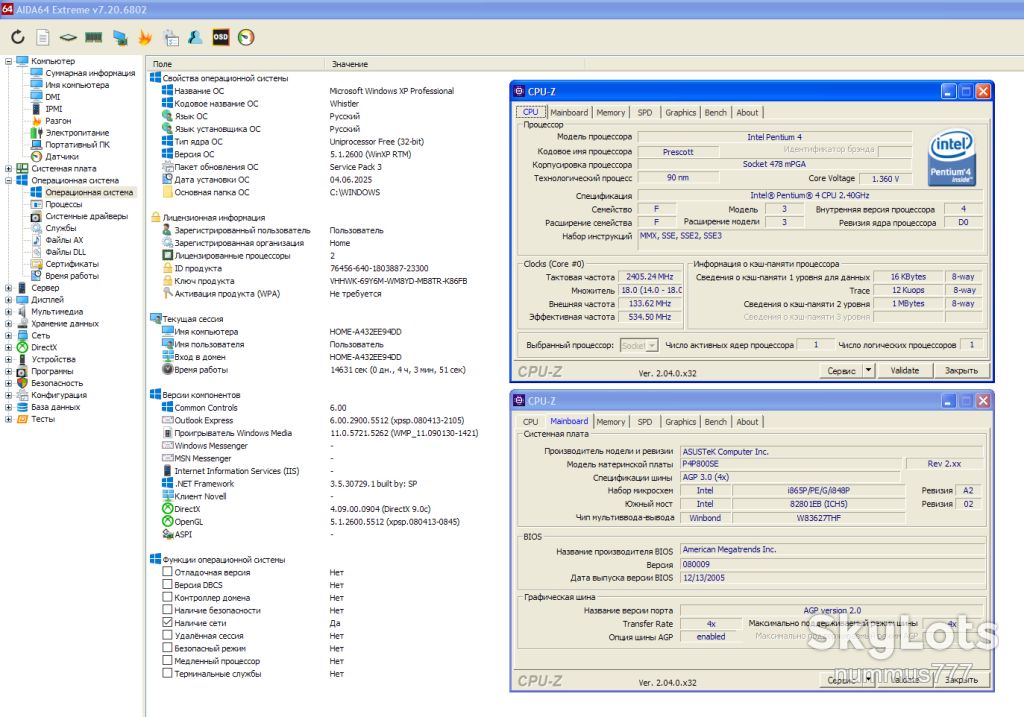The height and width of the screenshot is (717, 1024).
Task: Collapse the Компьютер tree node
Action: 8,61
